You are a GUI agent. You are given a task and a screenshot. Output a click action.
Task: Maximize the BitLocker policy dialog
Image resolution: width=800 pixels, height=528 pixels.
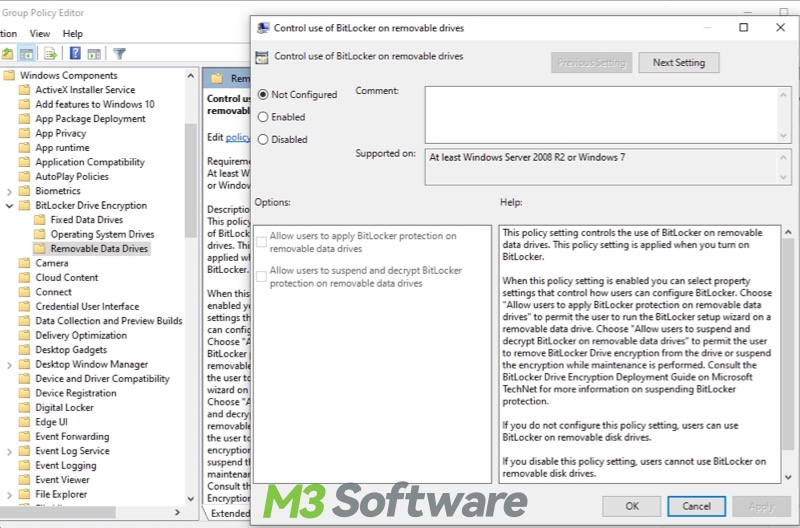pos(743,28)
